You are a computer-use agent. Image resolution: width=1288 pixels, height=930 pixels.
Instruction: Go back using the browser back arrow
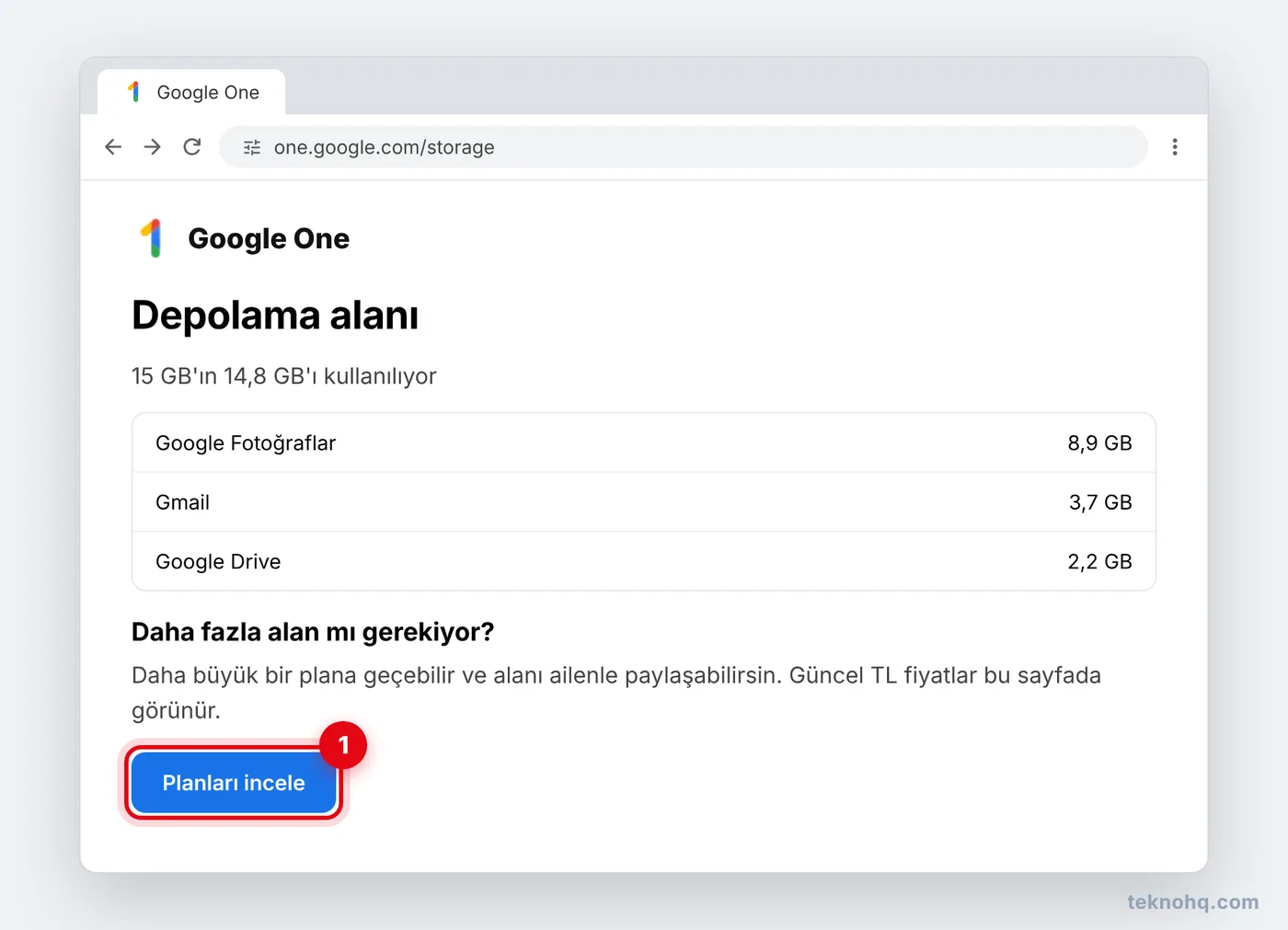[113, 147]
